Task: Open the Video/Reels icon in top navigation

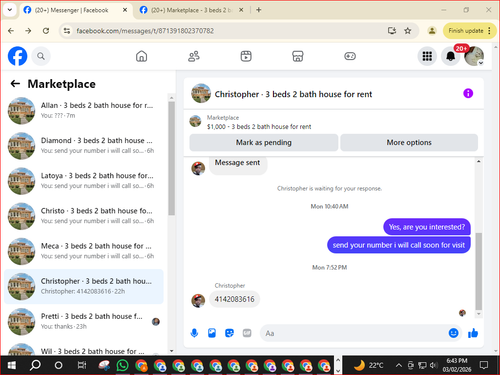Action: [x=246, y=56]
